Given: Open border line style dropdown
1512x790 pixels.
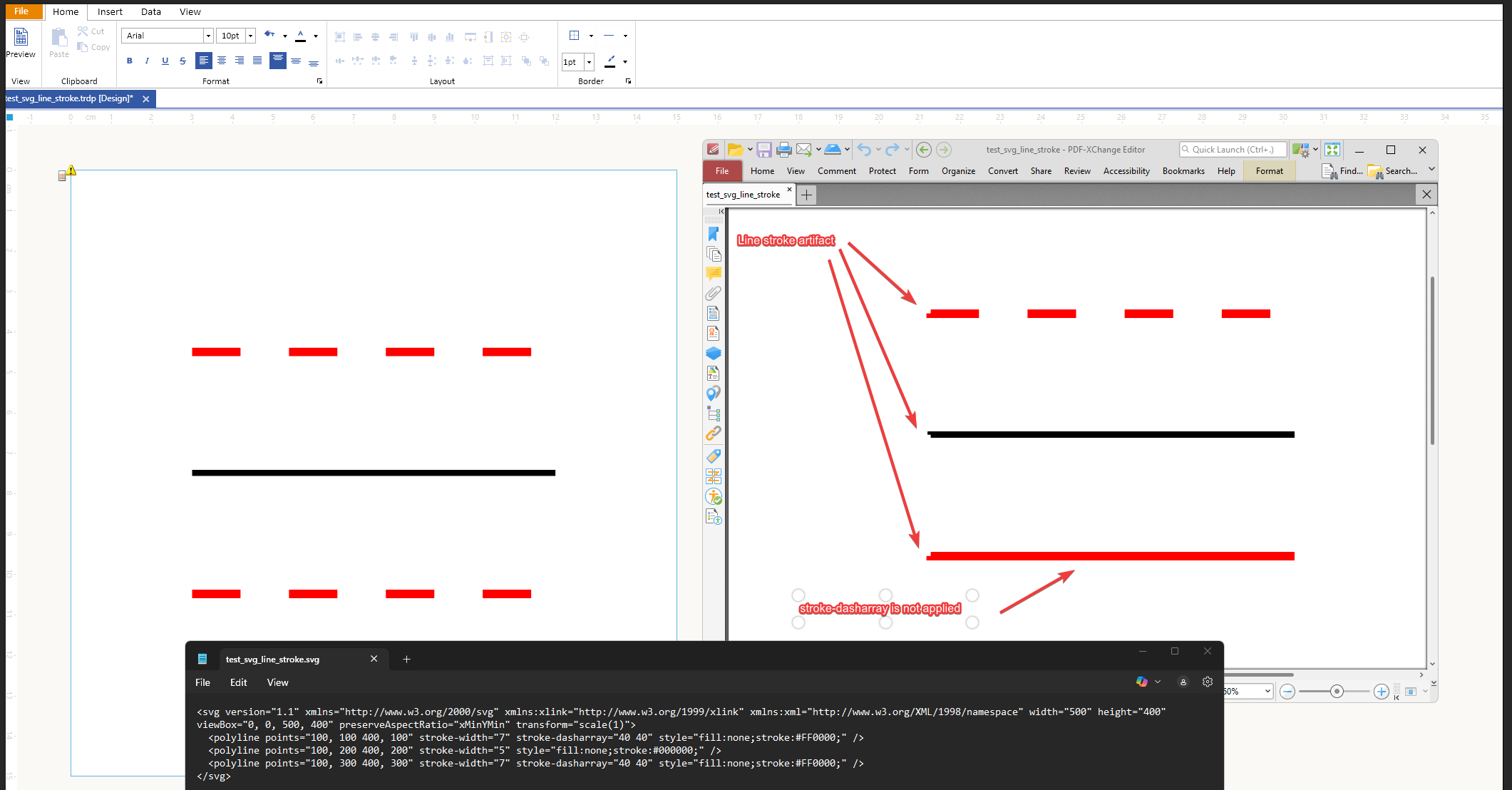Looking at the screenshot, I should [625, 36].
